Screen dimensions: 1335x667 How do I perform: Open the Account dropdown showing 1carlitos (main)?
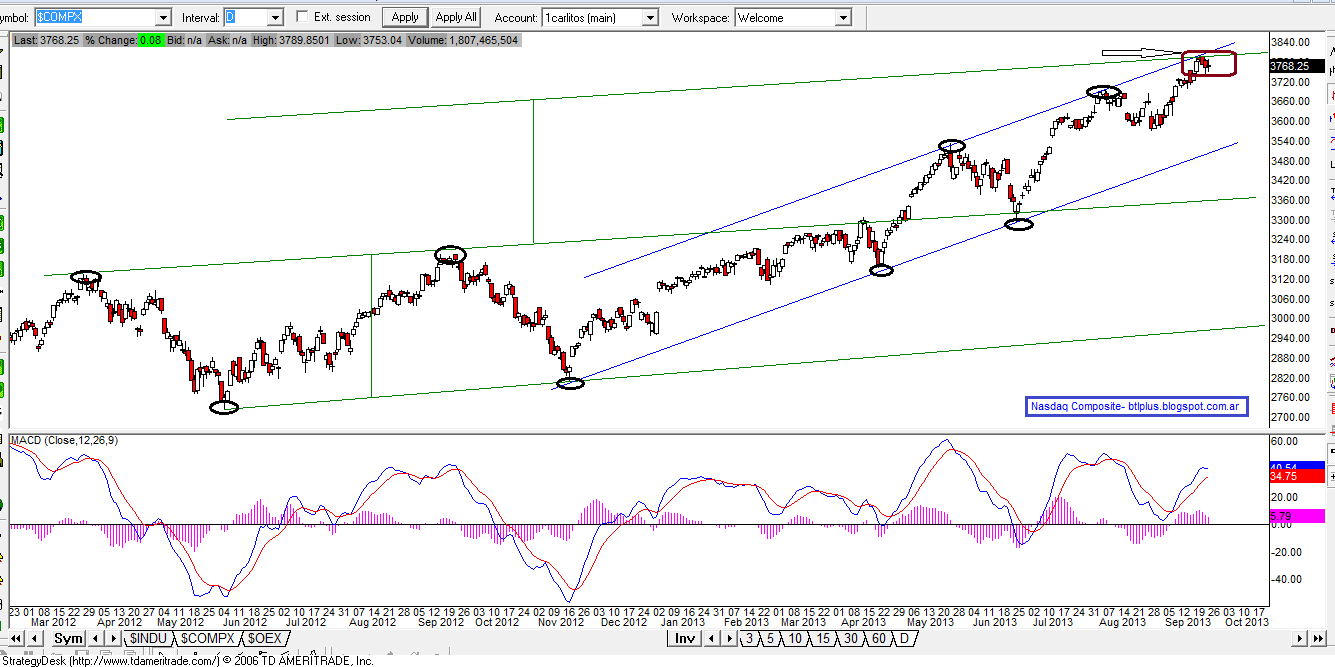pos(650,17)
